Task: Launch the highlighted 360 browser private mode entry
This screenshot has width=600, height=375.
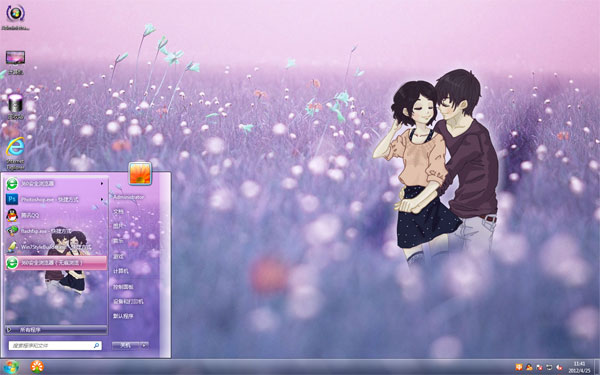Action: (x=56, y=263)
